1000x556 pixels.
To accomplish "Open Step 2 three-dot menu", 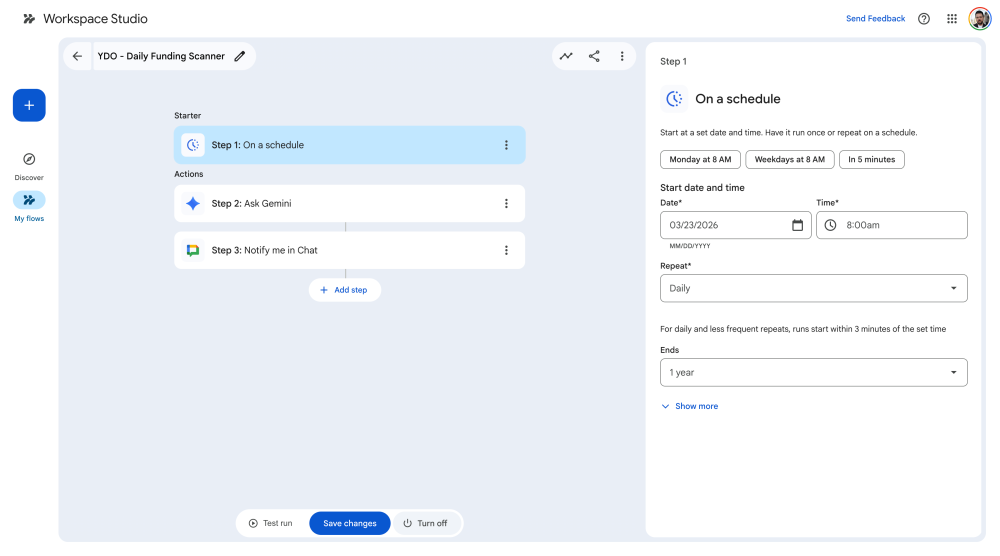I will pos(506,203).
